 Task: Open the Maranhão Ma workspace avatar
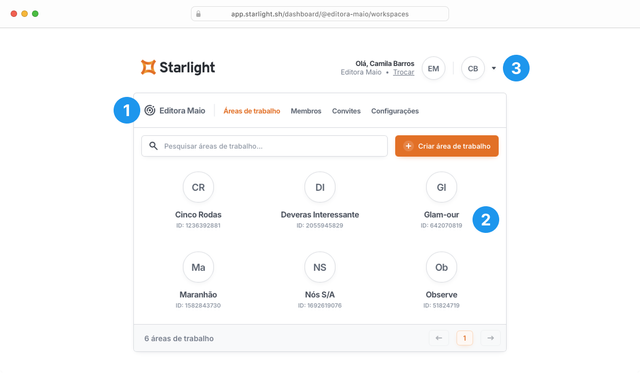(x=198, y=267)
